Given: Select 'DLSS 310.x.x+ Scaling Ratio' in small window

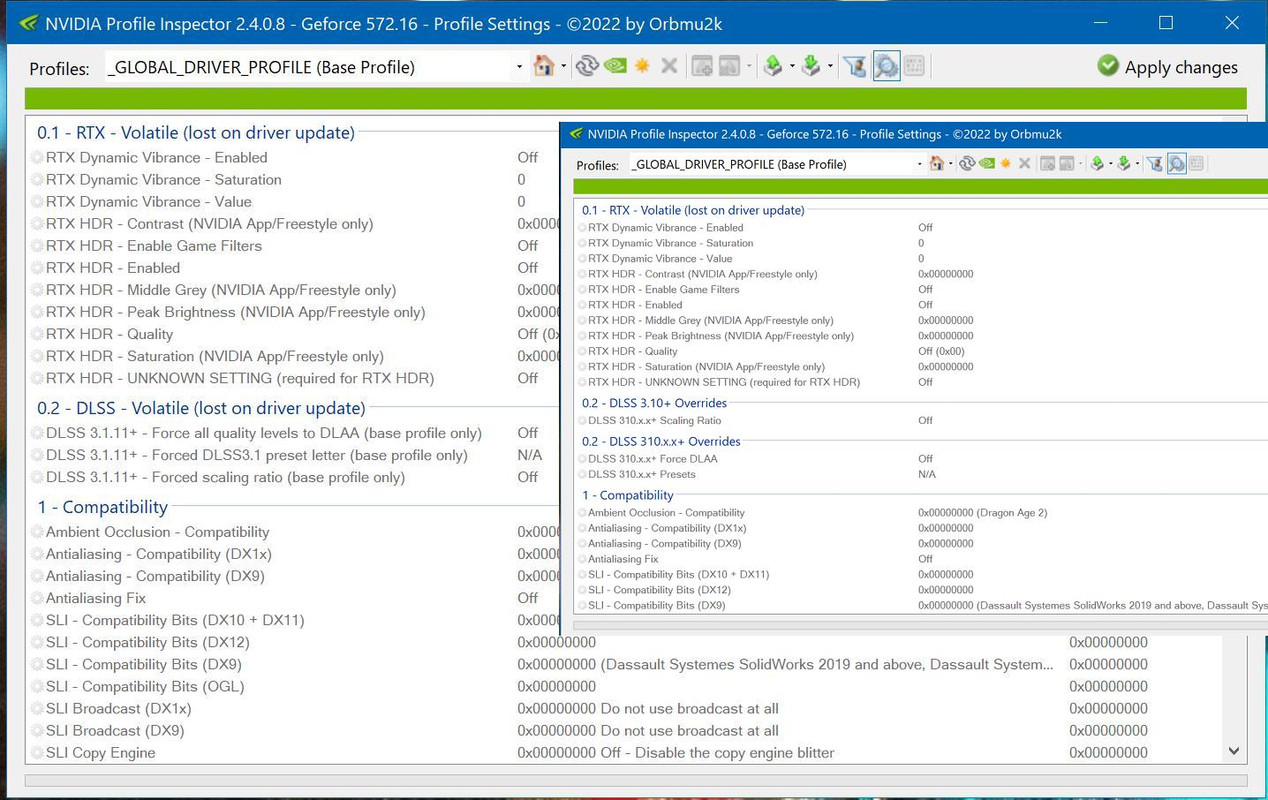Looking at the screenshot, I should (655, 420).
